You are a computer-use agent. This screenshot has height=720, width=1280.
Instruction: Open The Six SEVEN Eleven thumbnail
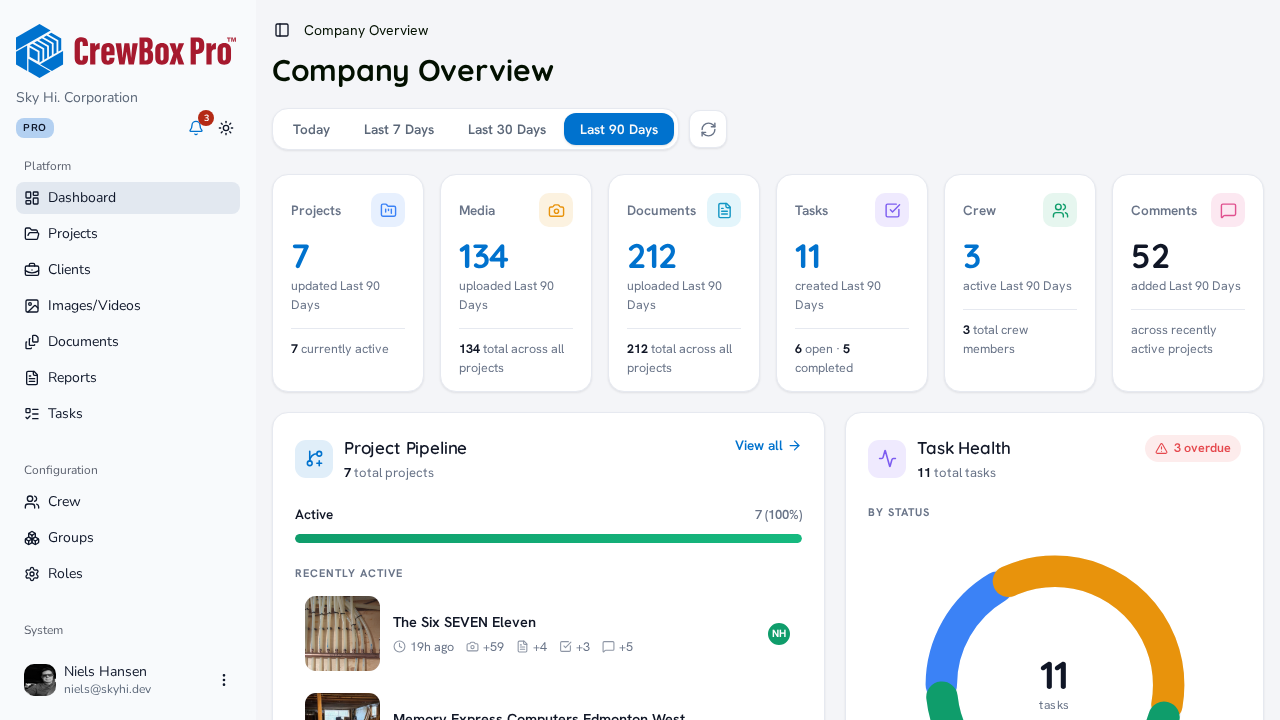342,634
